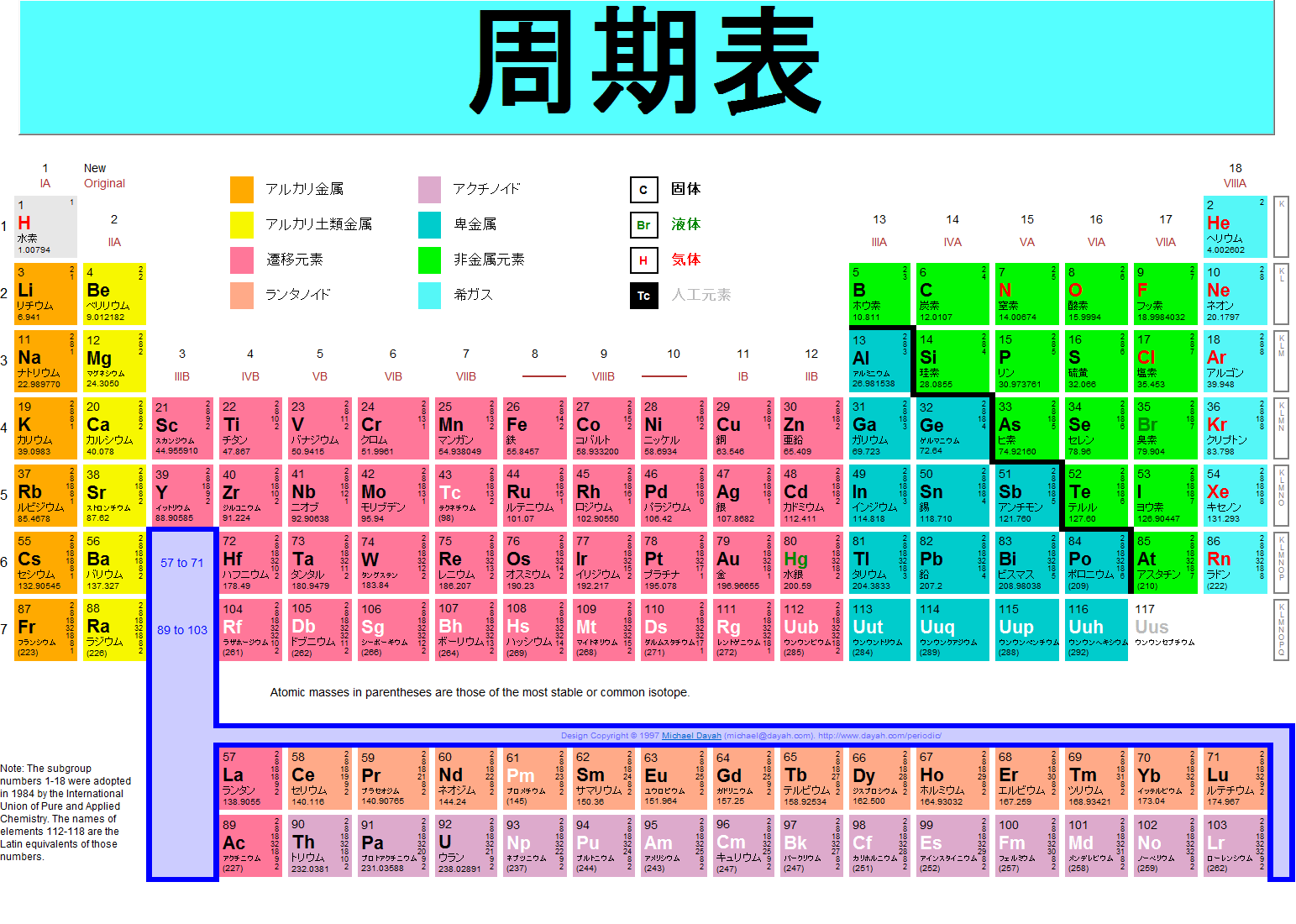Click the gas state legend box 'H'
This screenshot has width=1296, height=924.
[643, 260]
